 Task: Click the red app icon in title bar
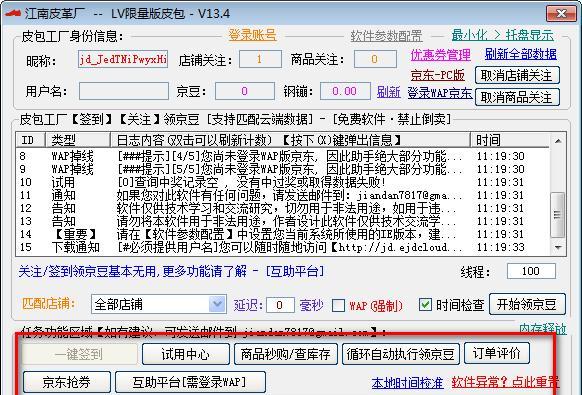12,13
